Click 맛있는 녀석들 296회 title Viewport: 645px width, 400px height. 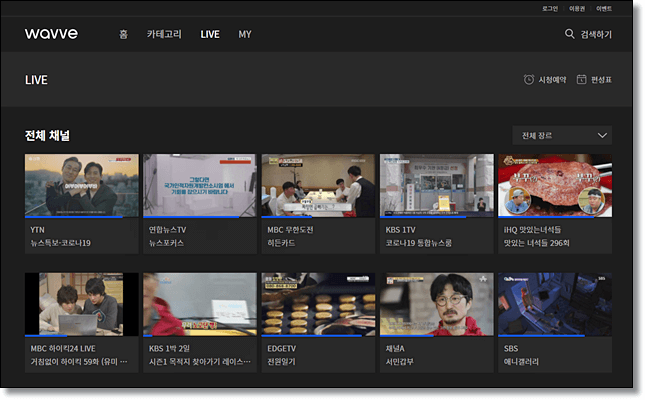[x=536, y=243]
